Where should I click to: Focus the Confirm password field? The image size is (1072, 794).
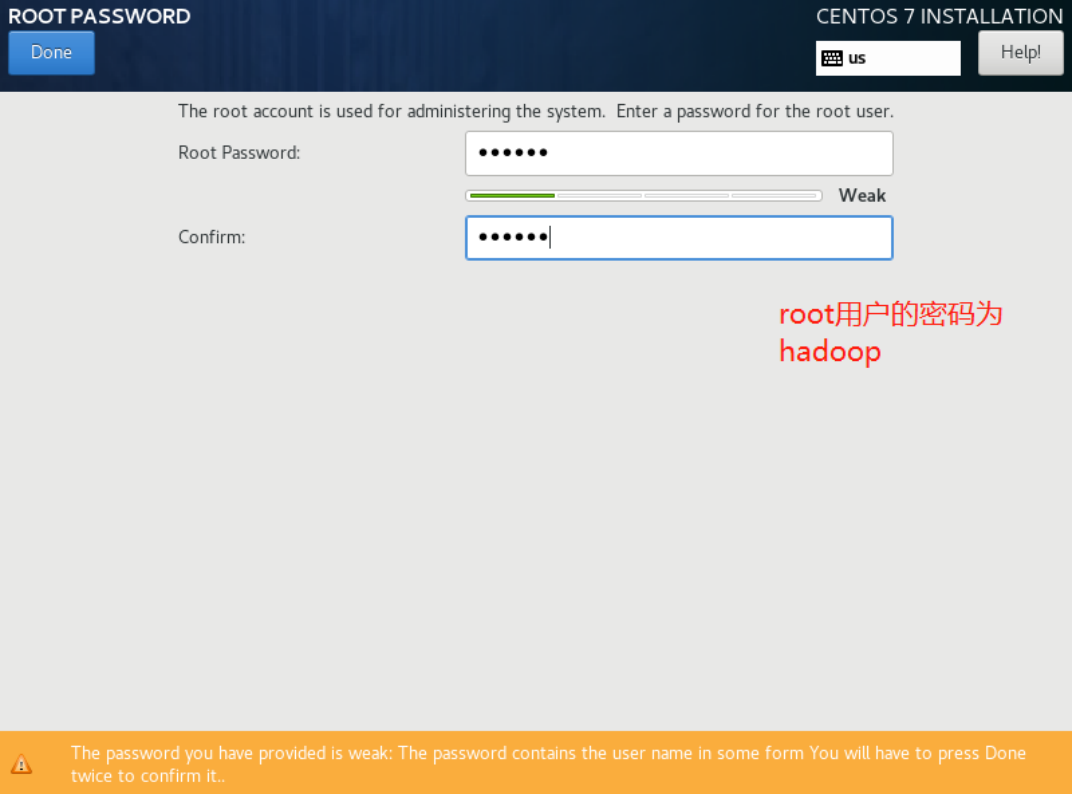[679, 238]
